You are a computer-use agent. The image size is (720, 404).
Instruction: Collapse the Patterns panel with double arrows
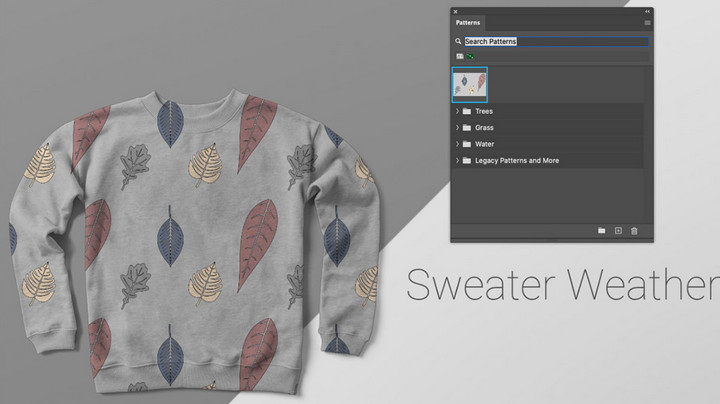(x=647, y=11)
